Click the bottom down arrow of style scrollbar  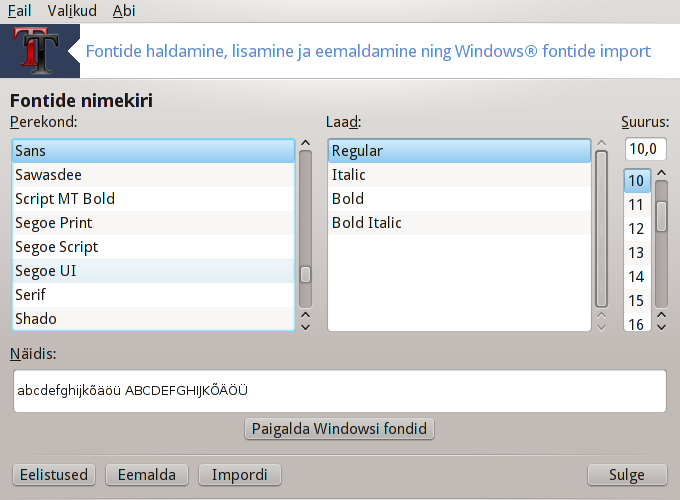(602, 327)
